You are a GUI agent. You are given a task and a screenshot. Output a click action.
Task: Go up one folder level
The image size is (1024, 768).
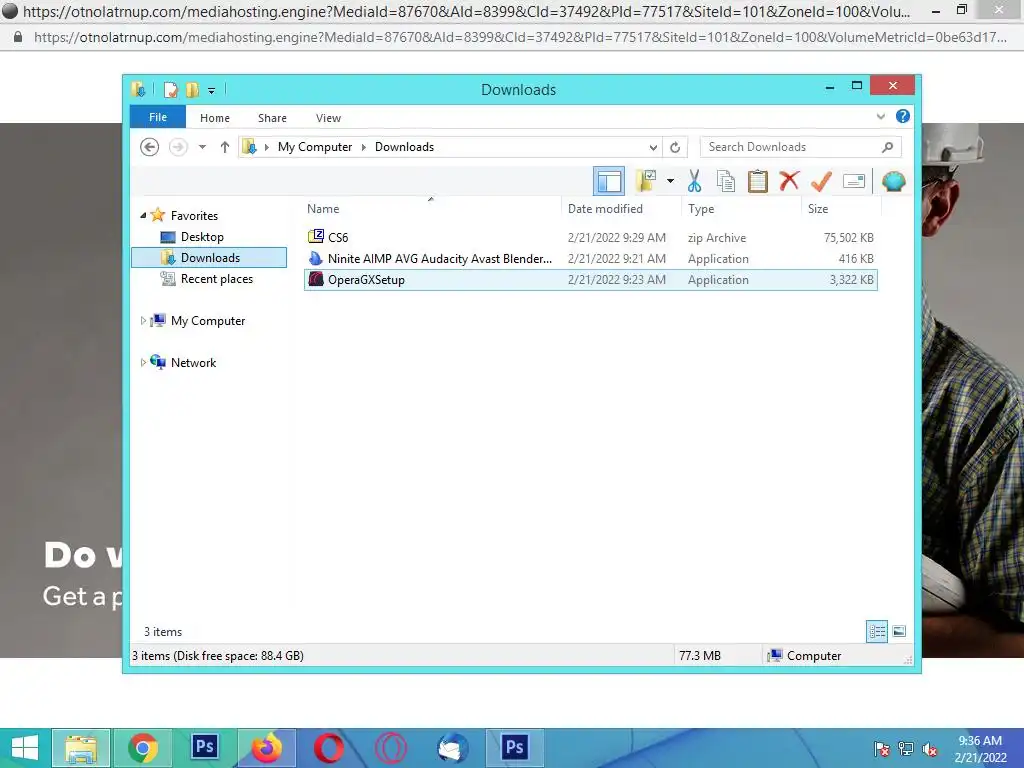pos(225,147)
